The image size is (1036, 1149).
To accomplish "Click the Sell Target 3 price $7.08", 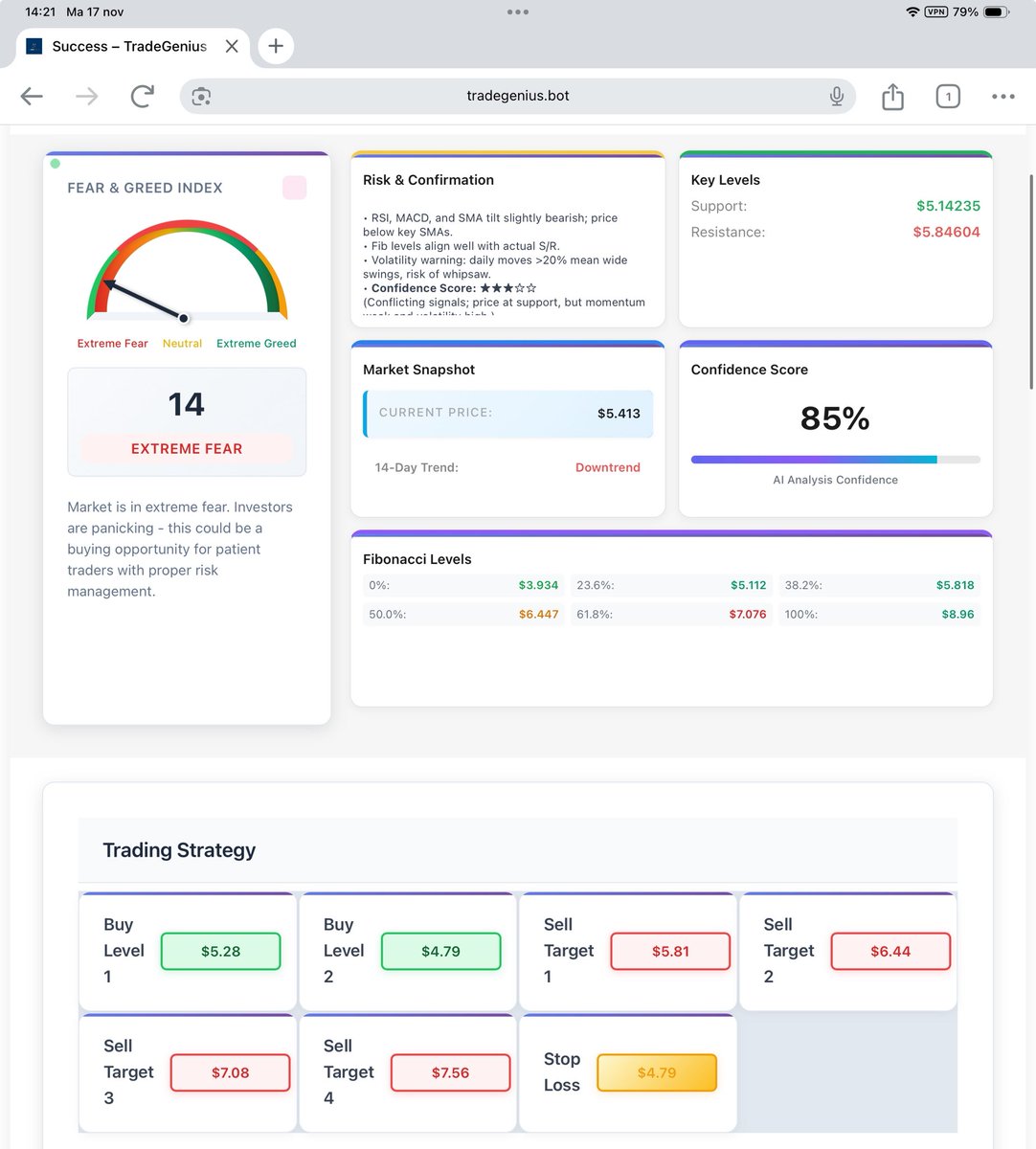I will 230,1072.
